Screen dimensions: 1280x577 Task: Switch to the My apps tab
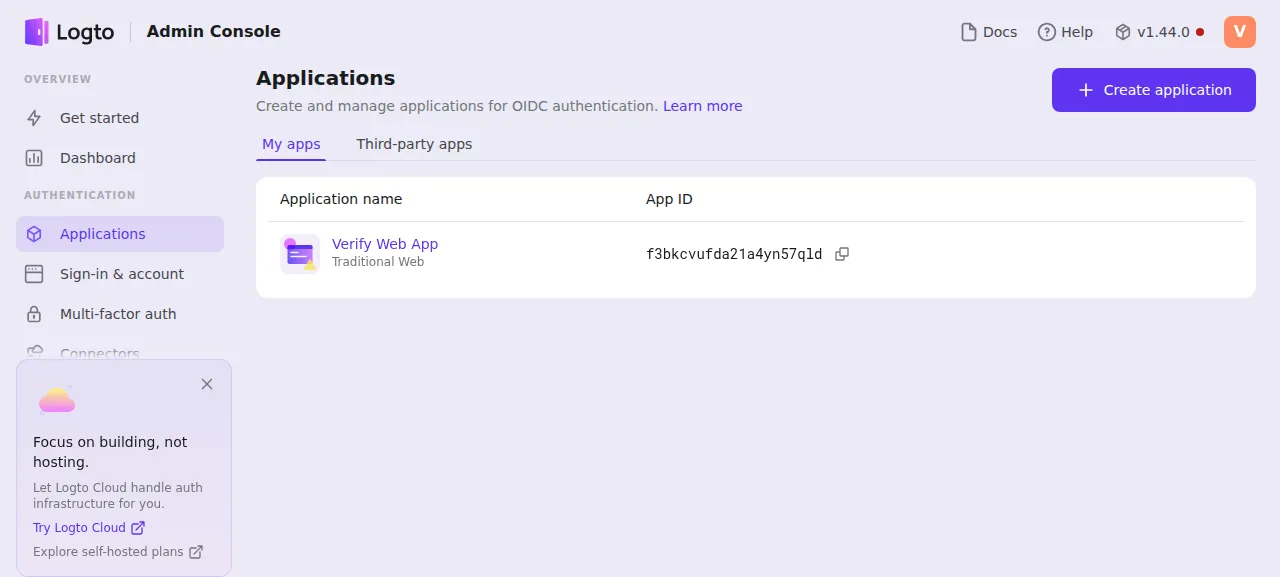(x=291, y=144)
